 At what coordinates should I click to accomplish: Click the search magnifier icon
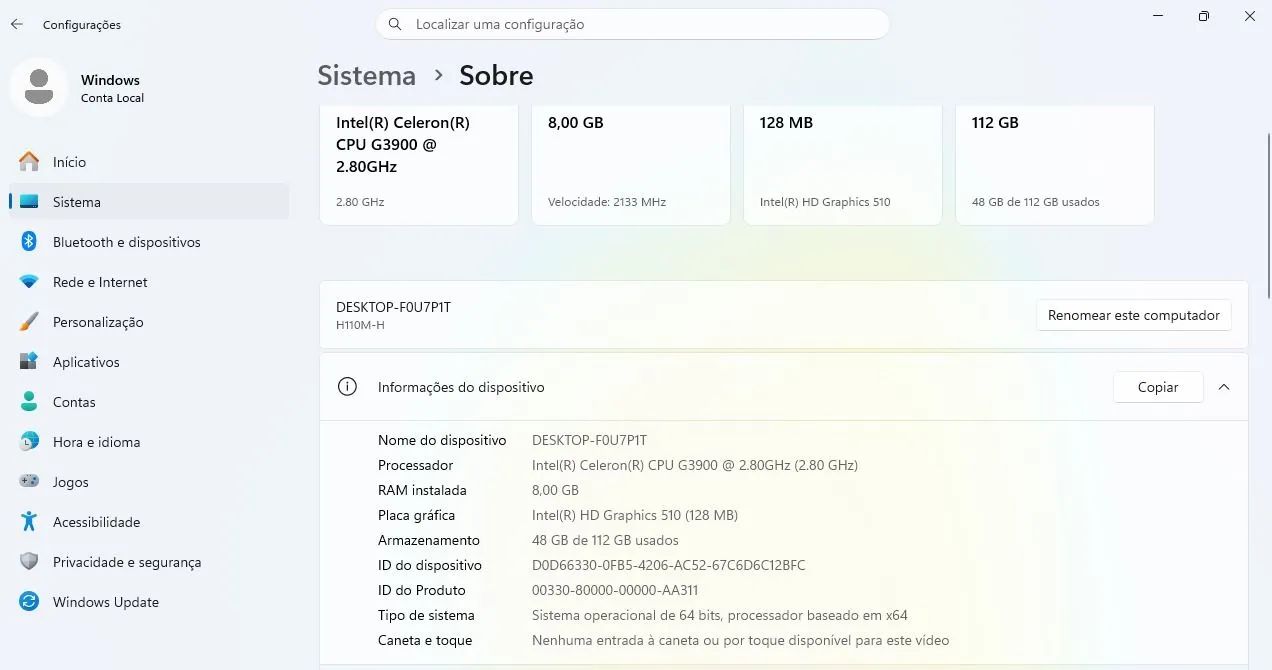tap(395, 24)
